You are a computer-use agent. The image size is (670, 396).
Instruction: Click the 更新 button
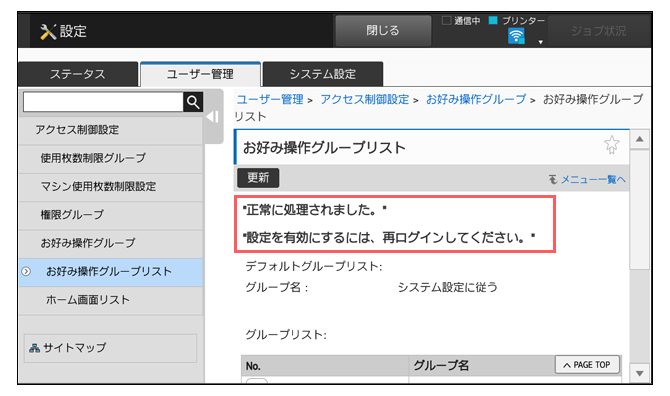258,178
